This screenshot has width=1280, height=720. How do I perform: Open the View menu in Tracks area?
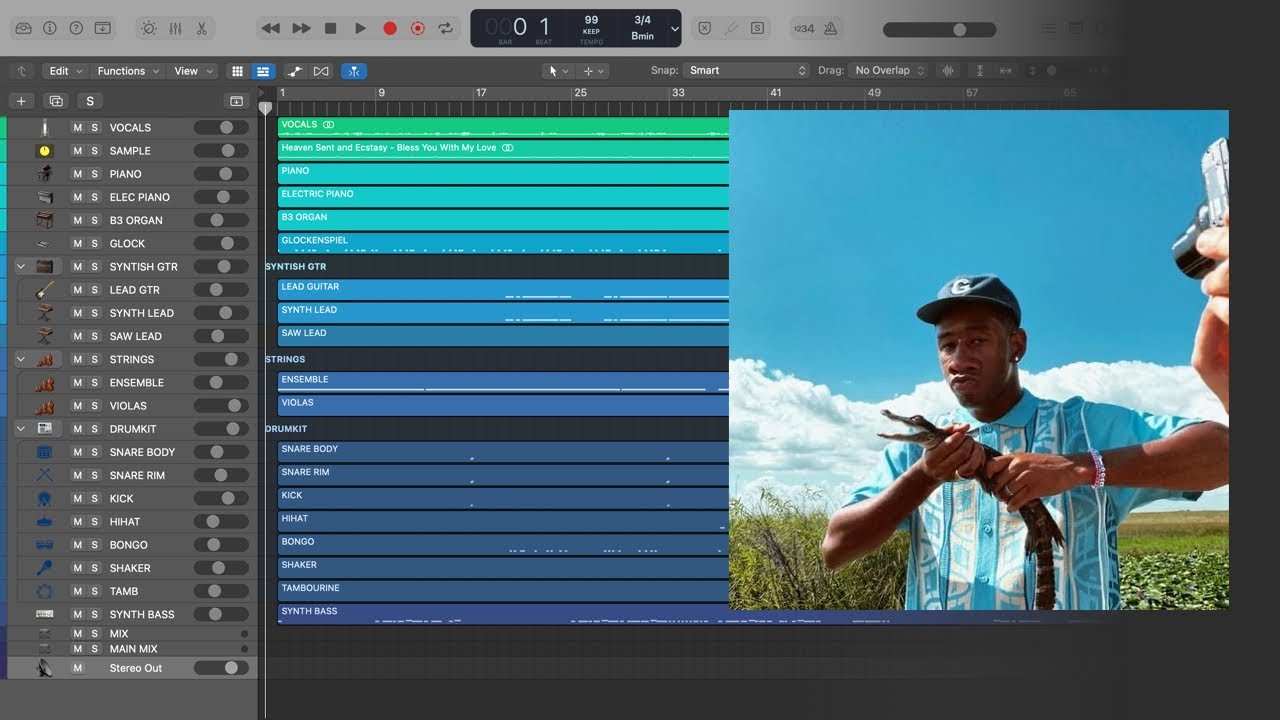click(194, 71)
